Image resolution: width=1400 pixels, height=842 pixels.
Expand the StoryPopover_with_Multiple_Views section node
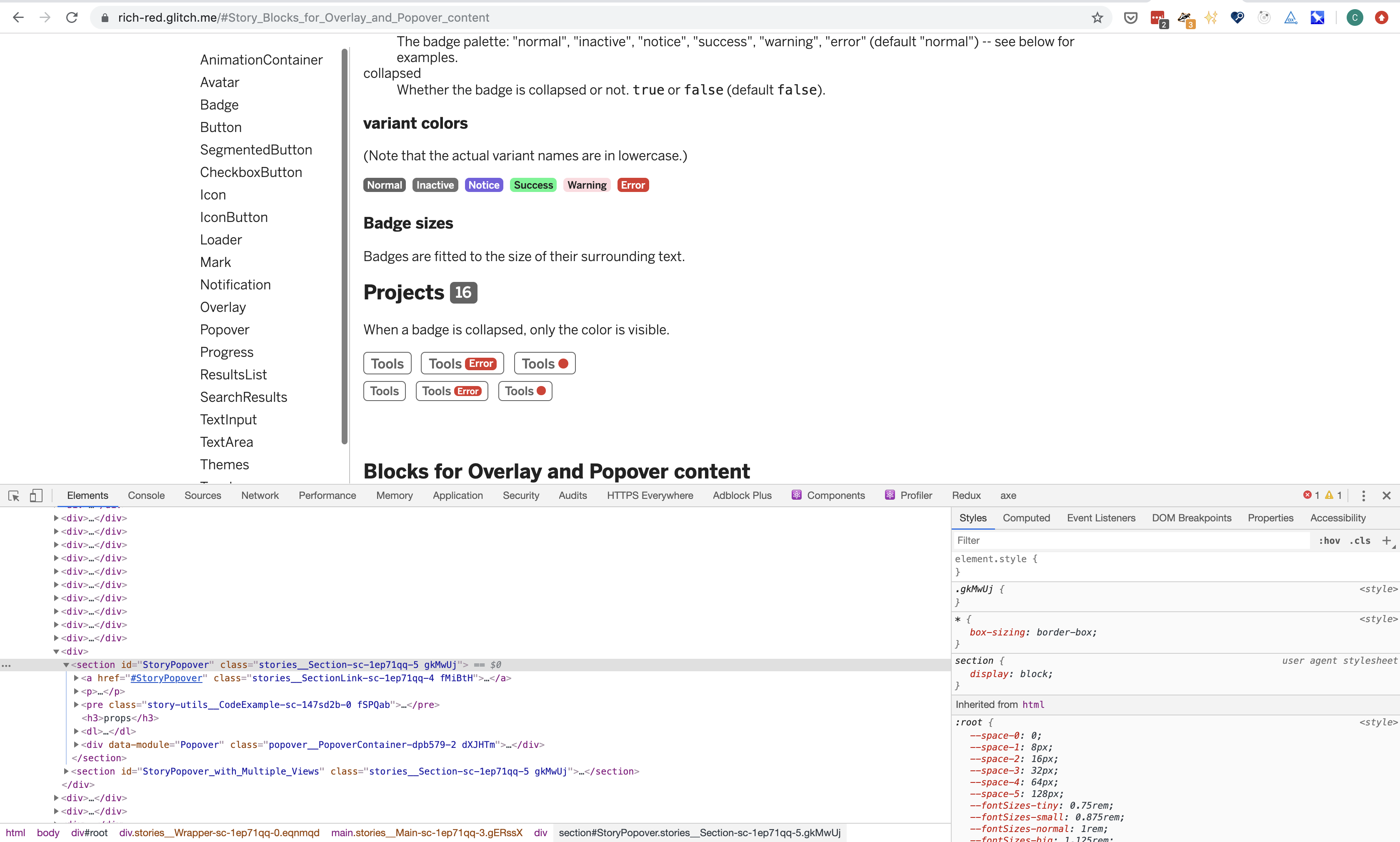pyautogui.click(x=66, y=771)
